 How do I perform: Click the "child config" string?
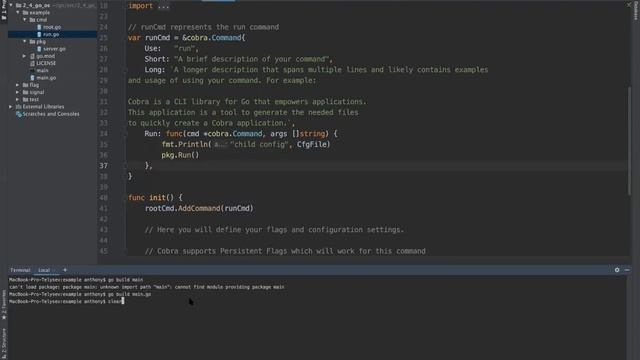pyautogui.click(x=259, y=144)
